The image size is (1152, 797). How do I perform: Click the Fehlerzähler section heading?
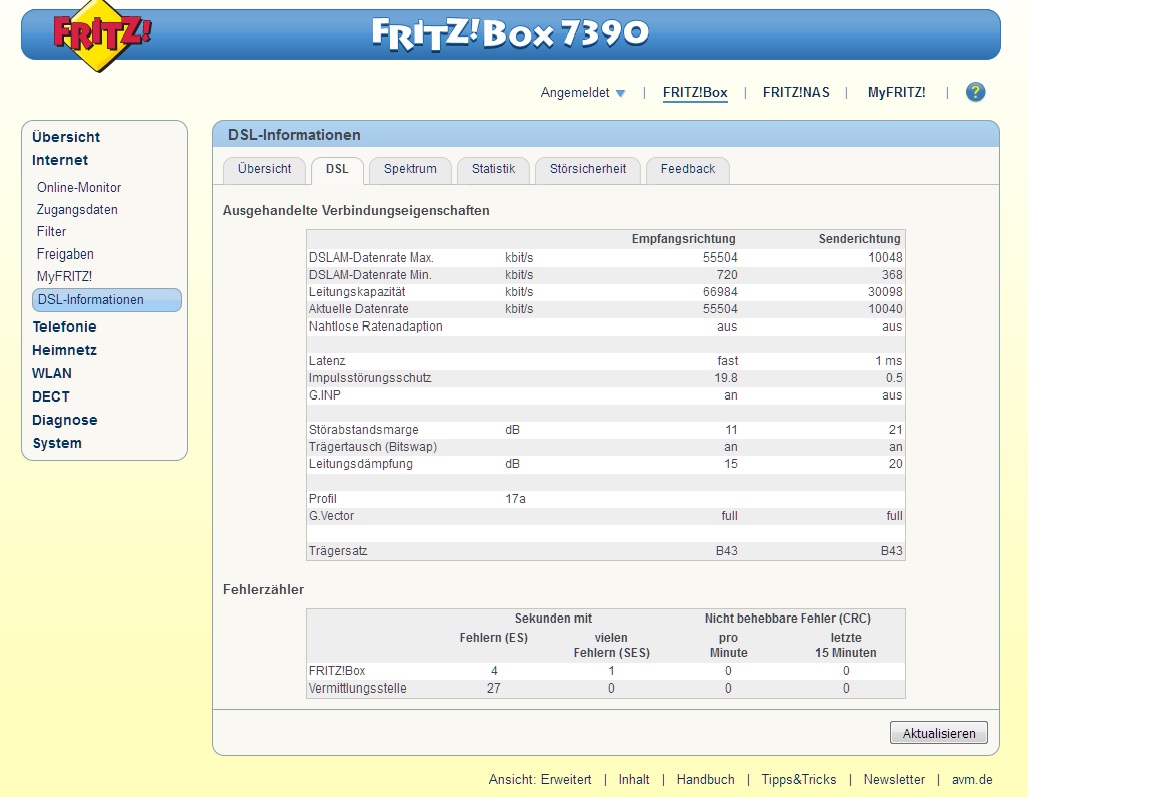point(263,589)
